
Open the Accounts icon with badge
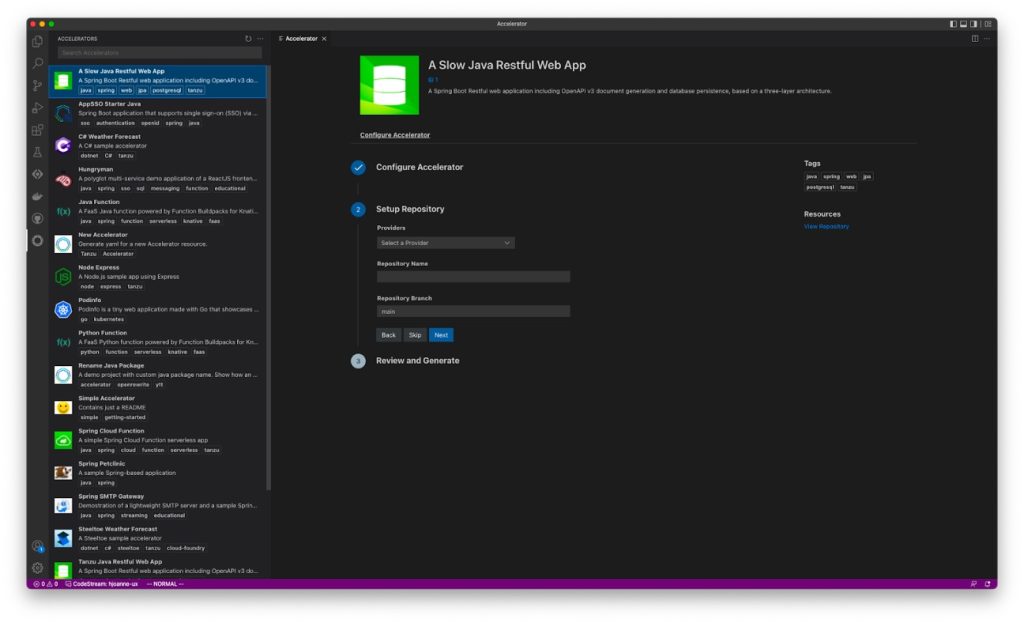pos(37,546)
